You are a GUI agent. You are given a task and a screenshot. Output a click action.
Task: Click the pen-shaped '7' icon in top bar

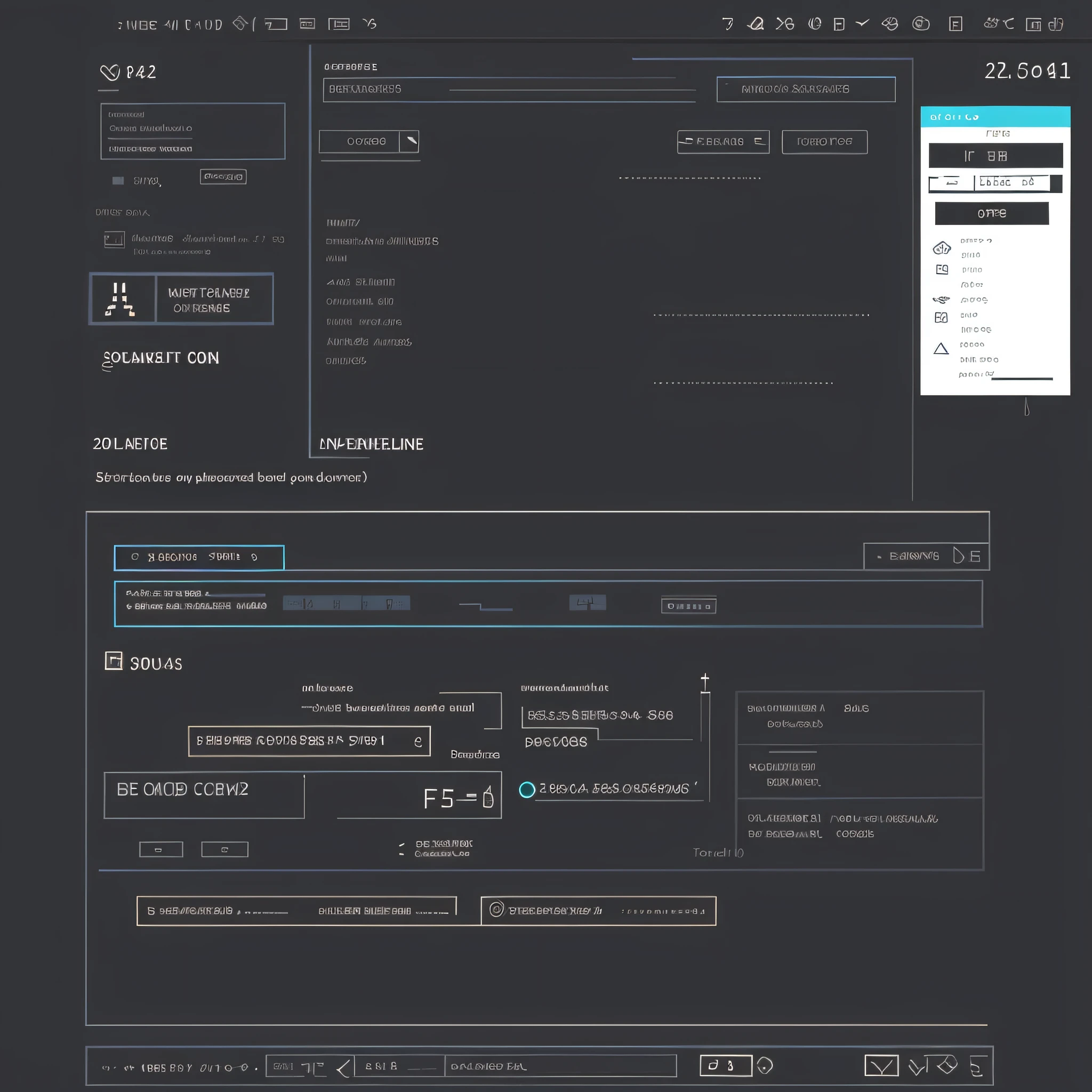[727, 24]
